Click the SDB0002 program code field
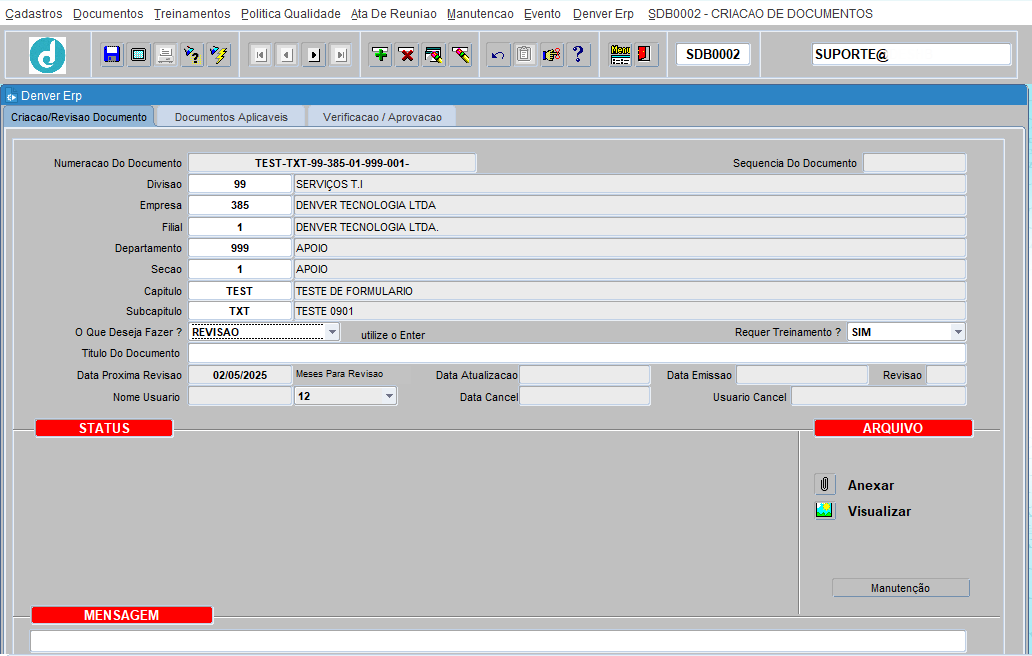 713,55
